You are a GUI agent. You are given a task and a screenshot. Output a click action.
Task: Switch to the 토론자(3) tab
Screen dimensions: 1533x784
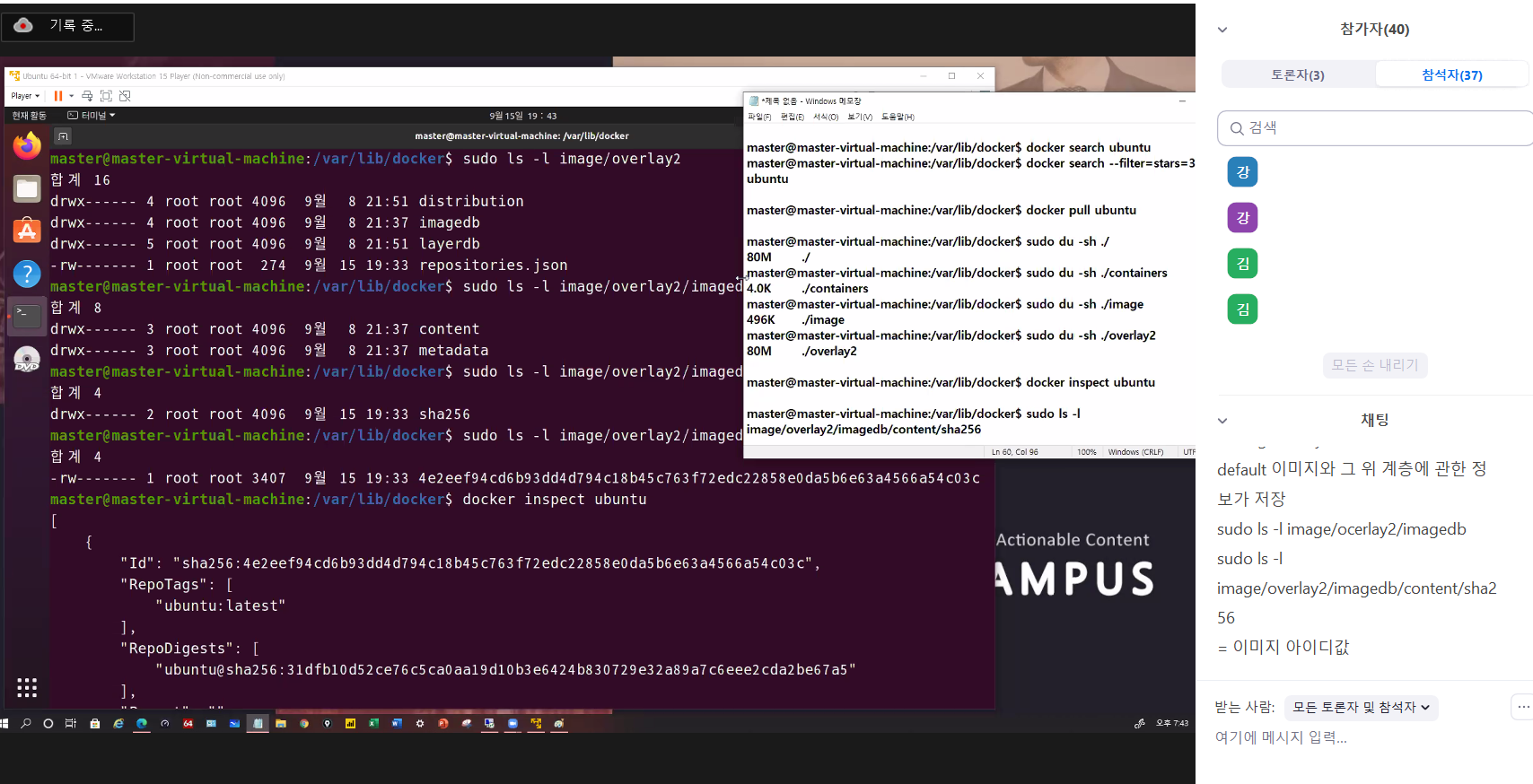[x=1297, y=75]
